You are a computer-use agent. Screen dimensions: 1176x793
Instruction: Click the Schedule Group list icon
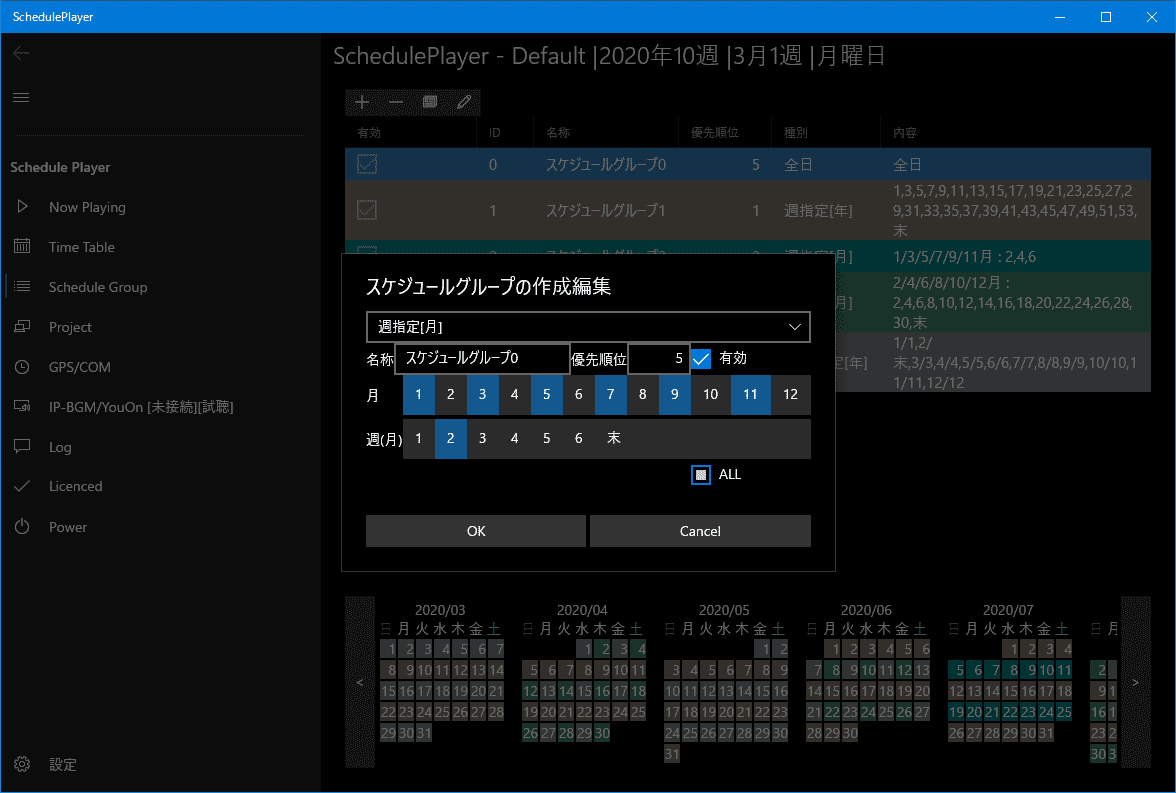coord(22,287)
